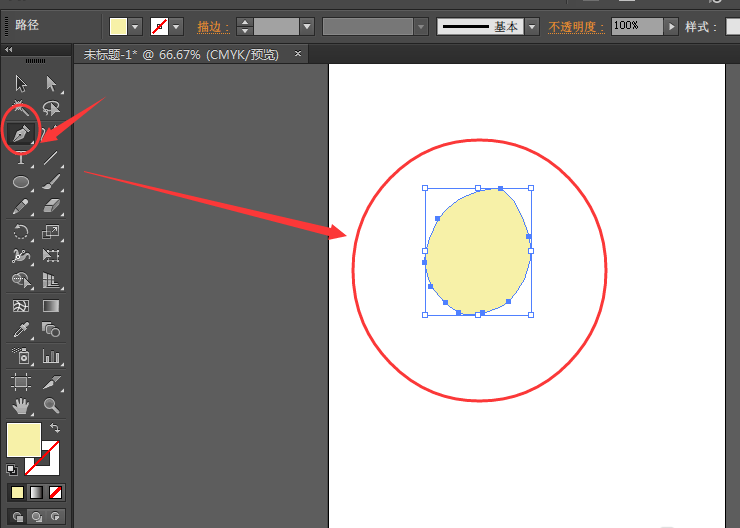Select the Lasso tool

tap(51, 108)
